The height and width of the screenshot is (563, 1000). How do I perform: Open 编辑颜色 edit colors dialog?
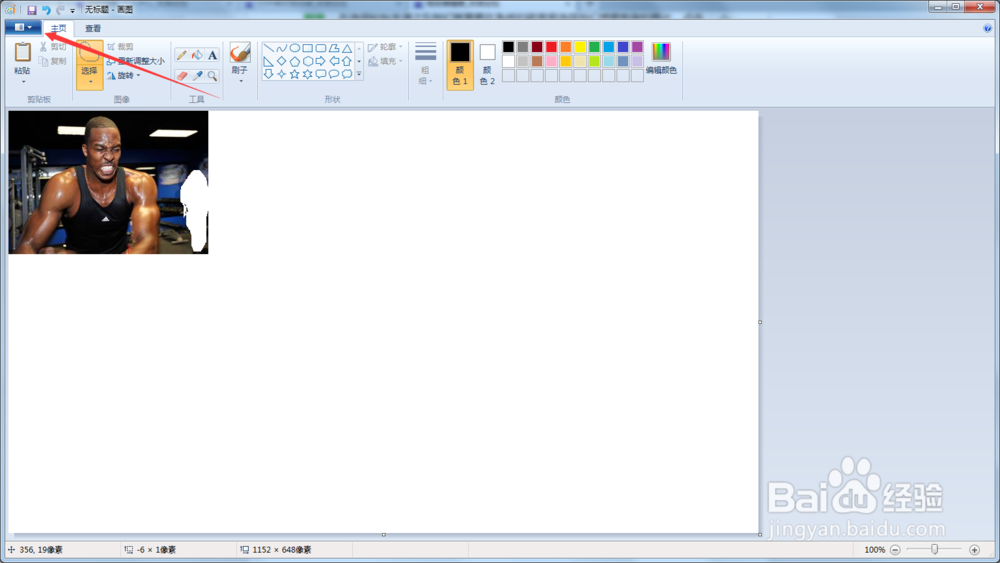coord(661,59)
